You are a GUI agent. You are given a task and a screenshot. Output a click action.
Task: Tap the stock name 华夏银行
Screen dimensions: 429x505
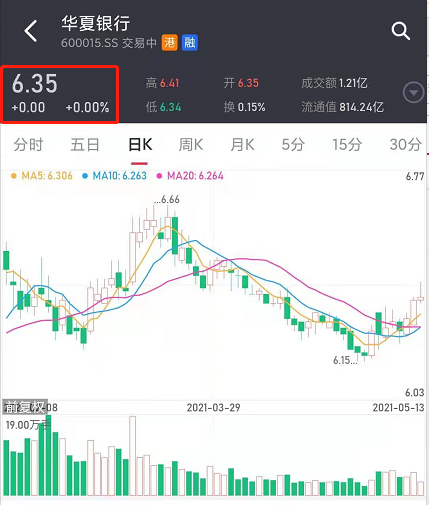tap(96, 23)
